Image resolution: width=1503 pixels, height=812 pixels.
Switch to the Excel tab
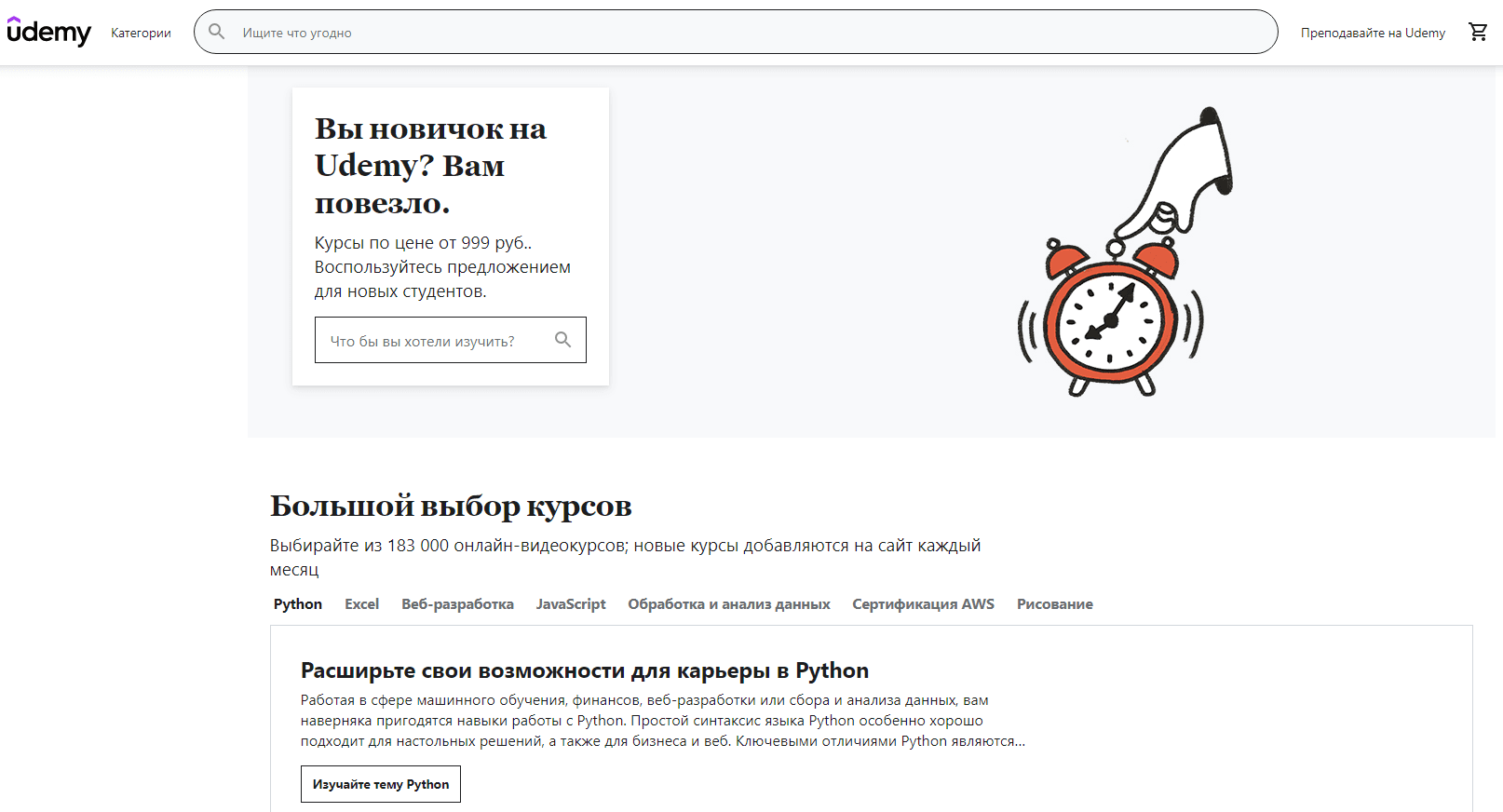coord(361,604)
